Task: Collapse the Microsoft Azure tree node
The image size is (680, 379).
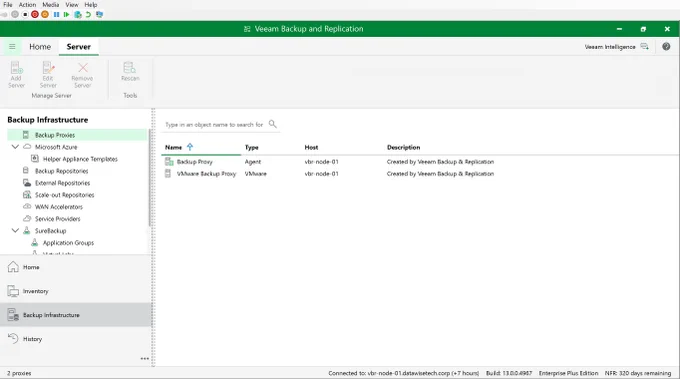Action: (15, 147)
